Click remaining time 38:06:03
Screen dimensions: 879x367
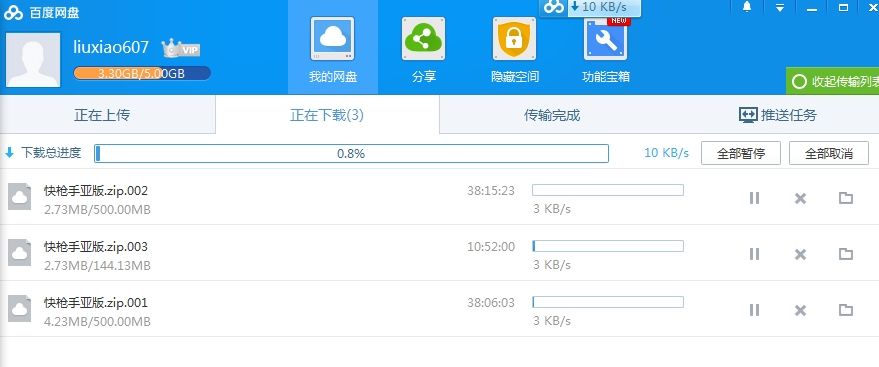tap(491, 303)
